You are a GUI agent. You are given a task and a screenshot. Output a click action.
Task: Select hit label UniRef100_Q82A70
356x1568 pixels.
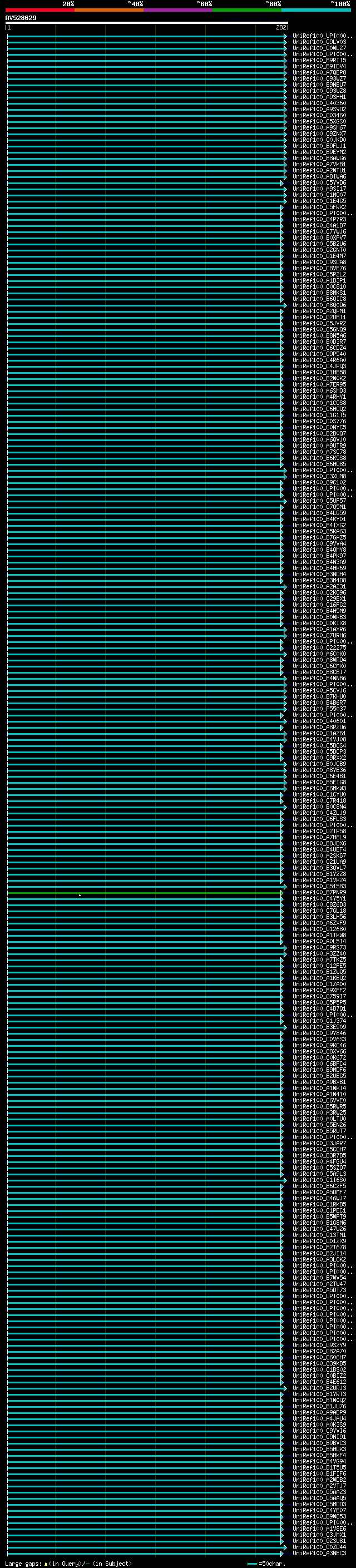pos(319,1351)
